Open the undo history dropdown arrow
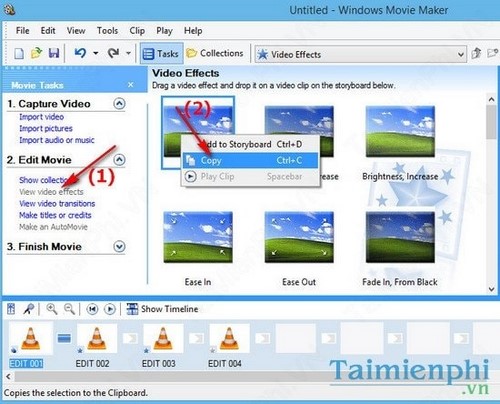500x404 pixels. tap(96, 53)
